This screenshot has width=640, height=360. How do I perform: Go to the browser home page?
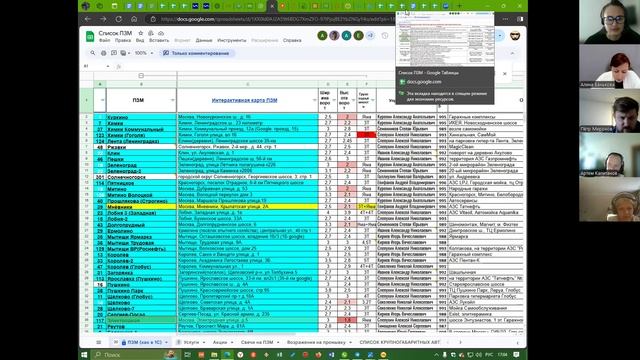[134, 19]
